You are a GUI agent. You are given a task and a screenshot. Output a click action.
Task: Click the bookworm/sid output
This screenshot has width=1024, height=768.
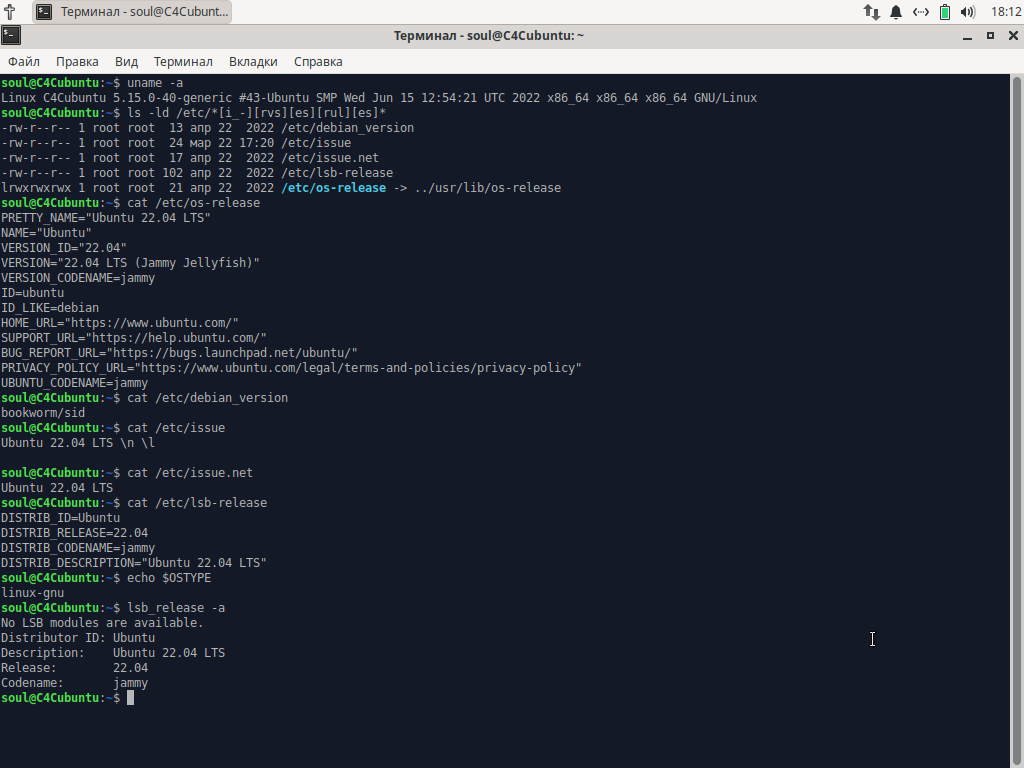[42, 413]
